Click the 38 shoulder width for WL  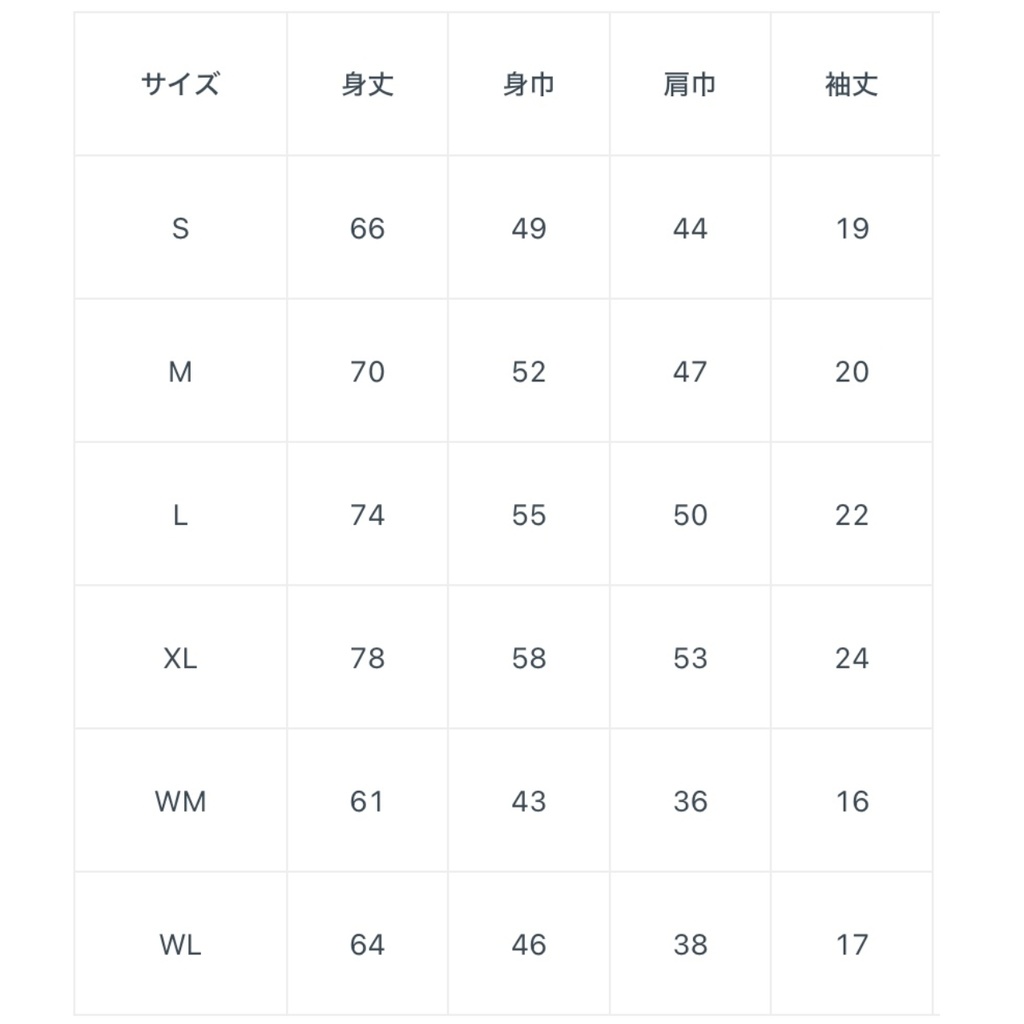tap(690, 944)
